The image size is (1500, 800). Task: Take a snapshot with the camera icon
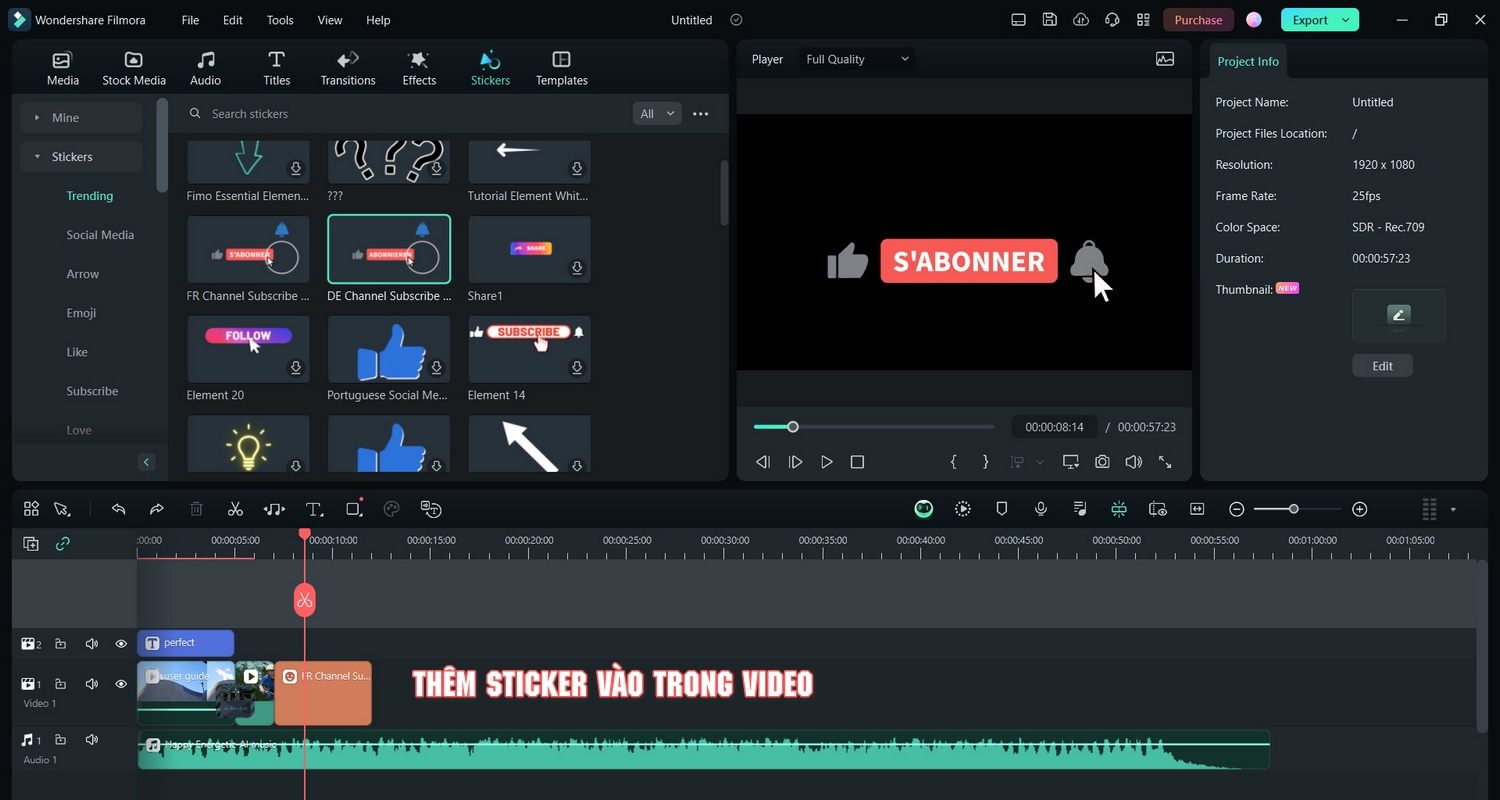[x=1101, y=462]
